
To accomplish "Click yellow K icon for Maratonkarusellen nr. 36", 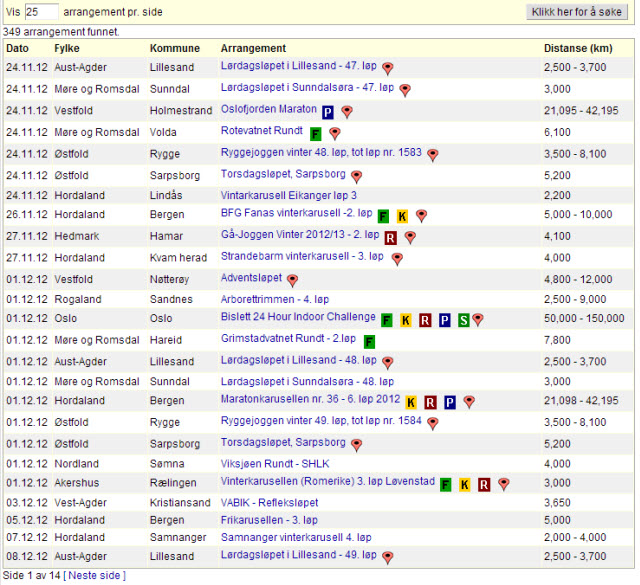I will pyautogui.click(x=411, y=403).
